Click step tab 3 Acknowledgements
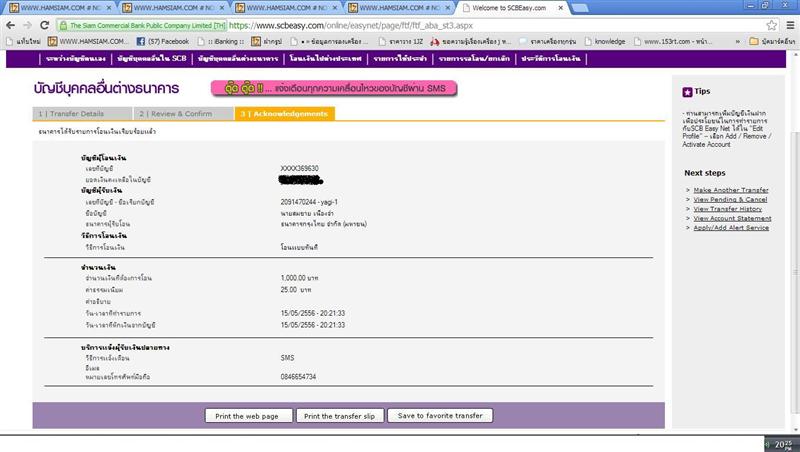Screen dimensions: 800x452 (284, 113)
